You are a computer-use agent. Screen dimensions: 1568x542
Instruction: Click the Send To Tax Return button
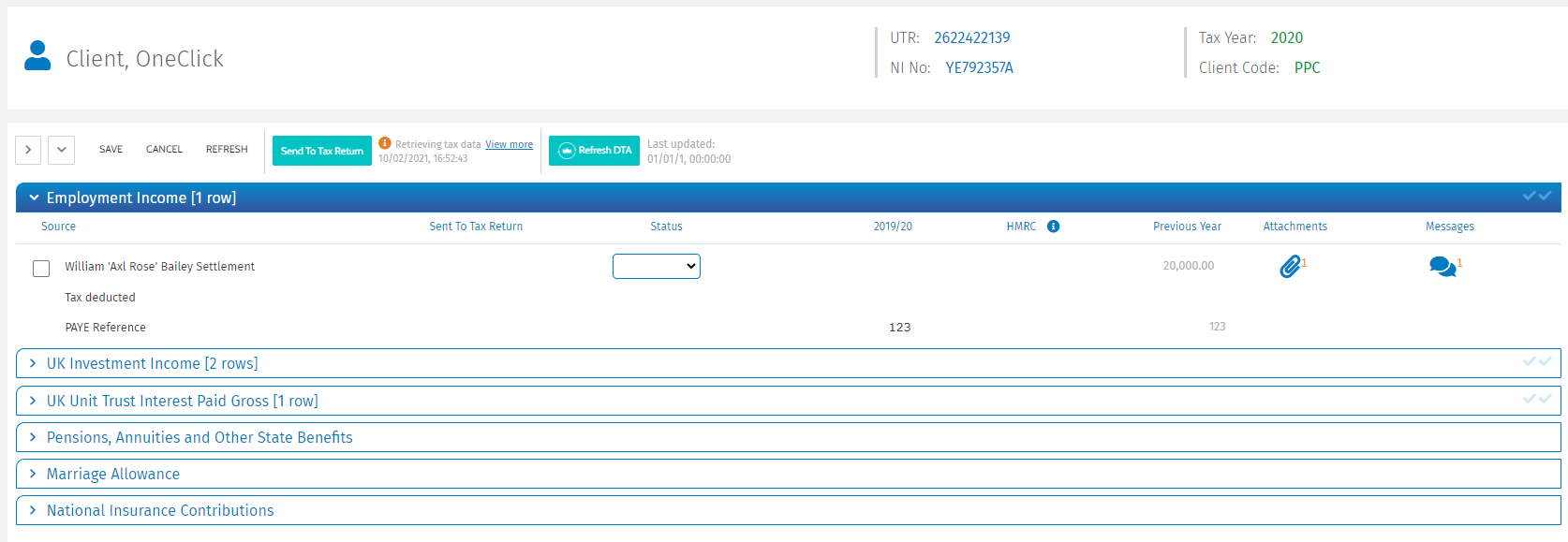321,151
